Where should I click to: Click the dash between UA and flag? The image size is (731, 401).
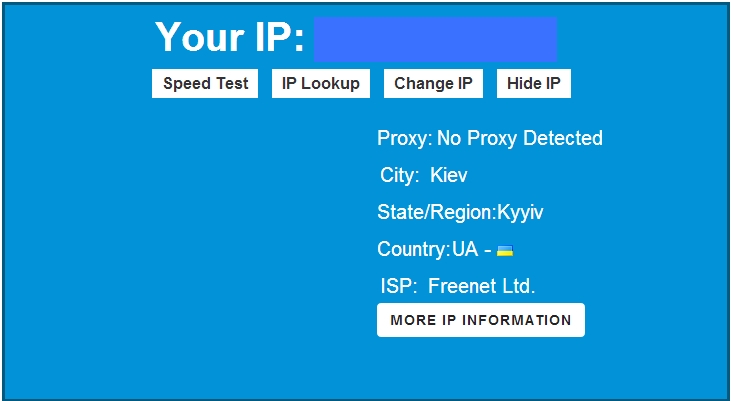488,250
